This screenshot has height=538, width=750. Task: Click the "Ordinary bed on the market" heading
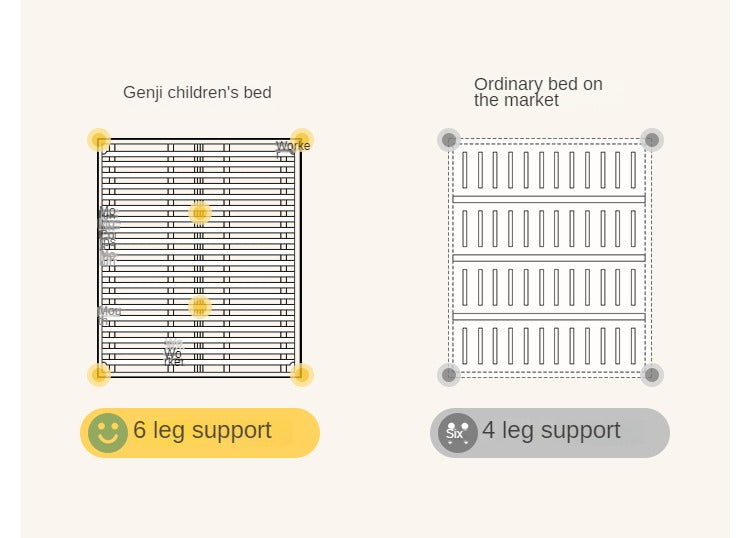538,92
